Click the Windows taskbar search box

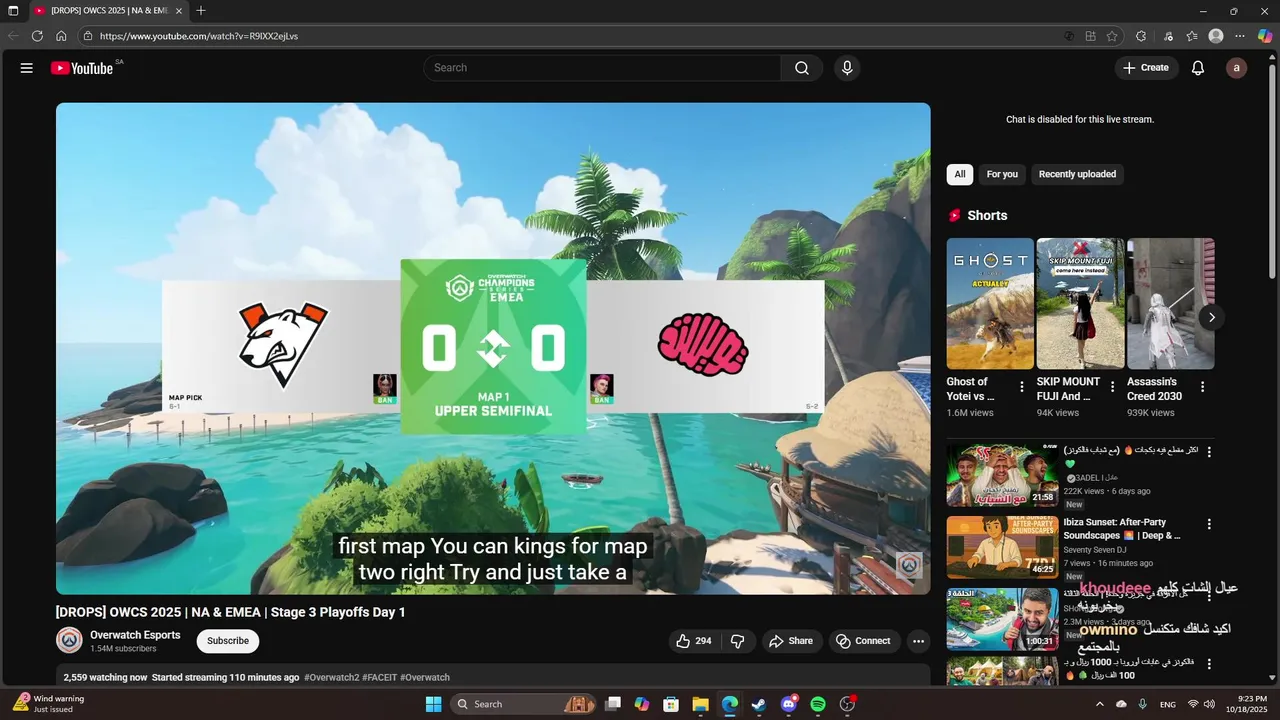[522, 704]
